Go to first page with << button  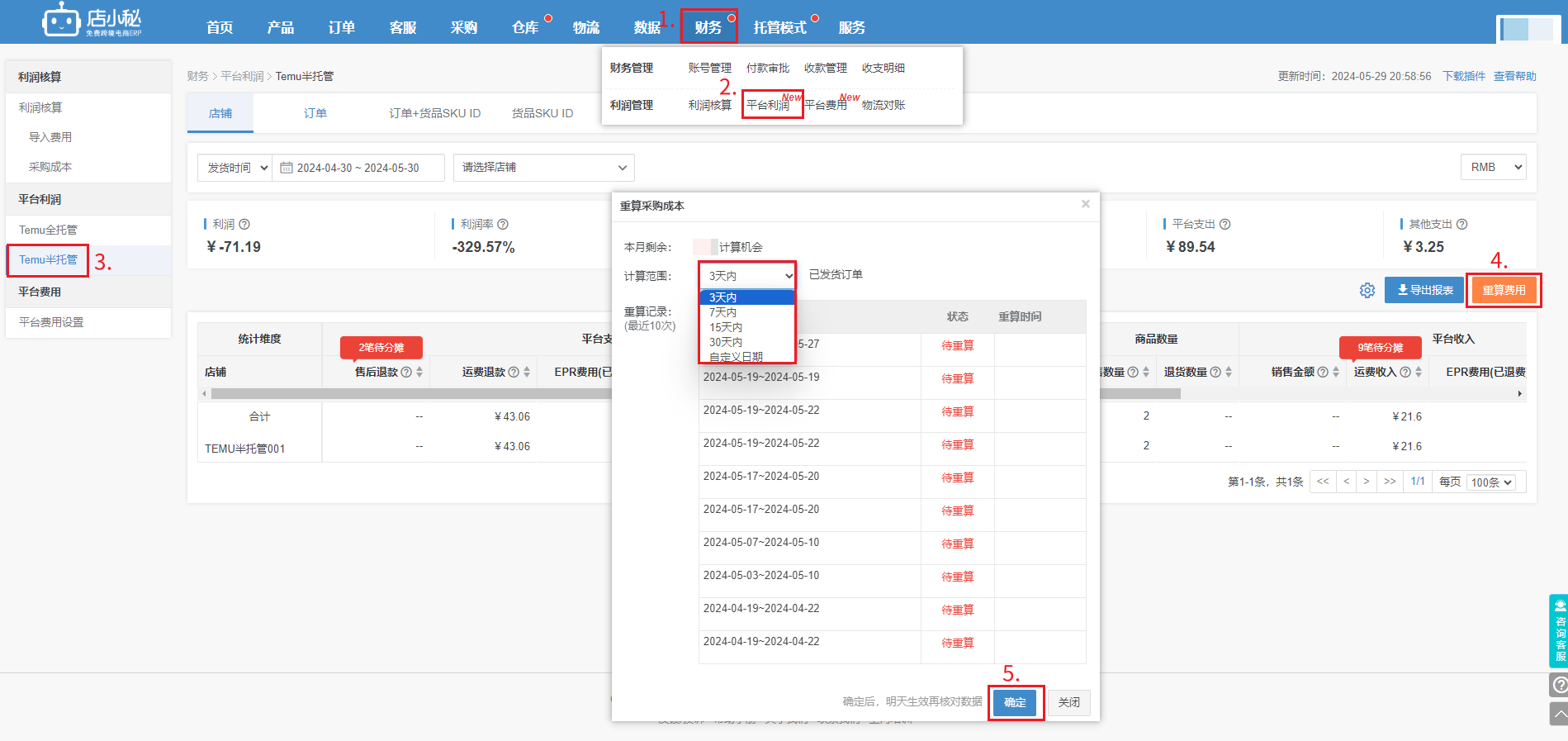pyautogui.click(x=1323, y=482)
